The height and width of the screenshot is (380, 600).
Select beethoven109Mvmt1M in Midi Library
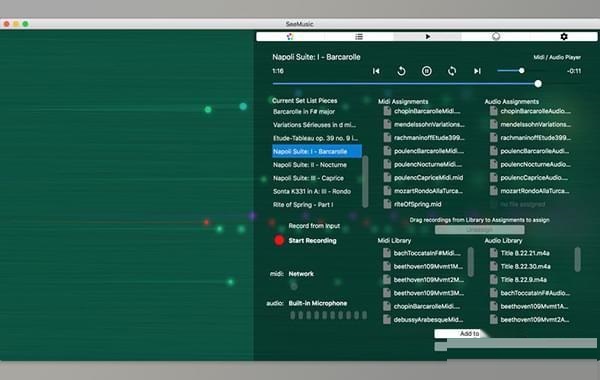point(423,267)
